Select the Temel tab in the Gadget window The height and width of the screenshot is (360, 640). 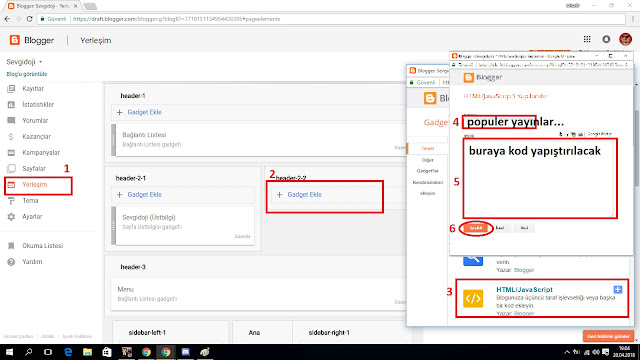428,149
